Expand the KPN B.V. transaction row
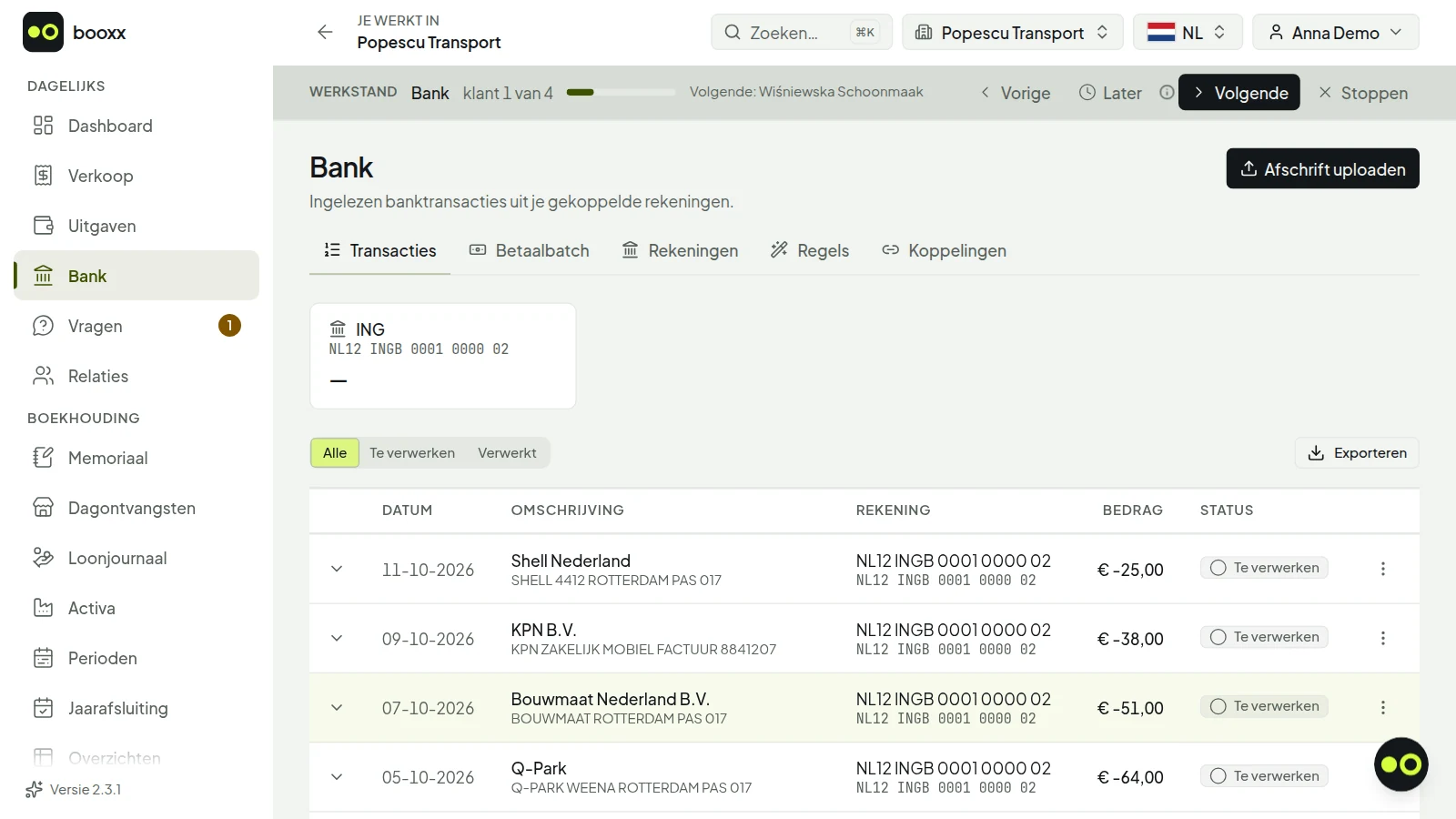Screen dimensions: 1456x819 337,638
